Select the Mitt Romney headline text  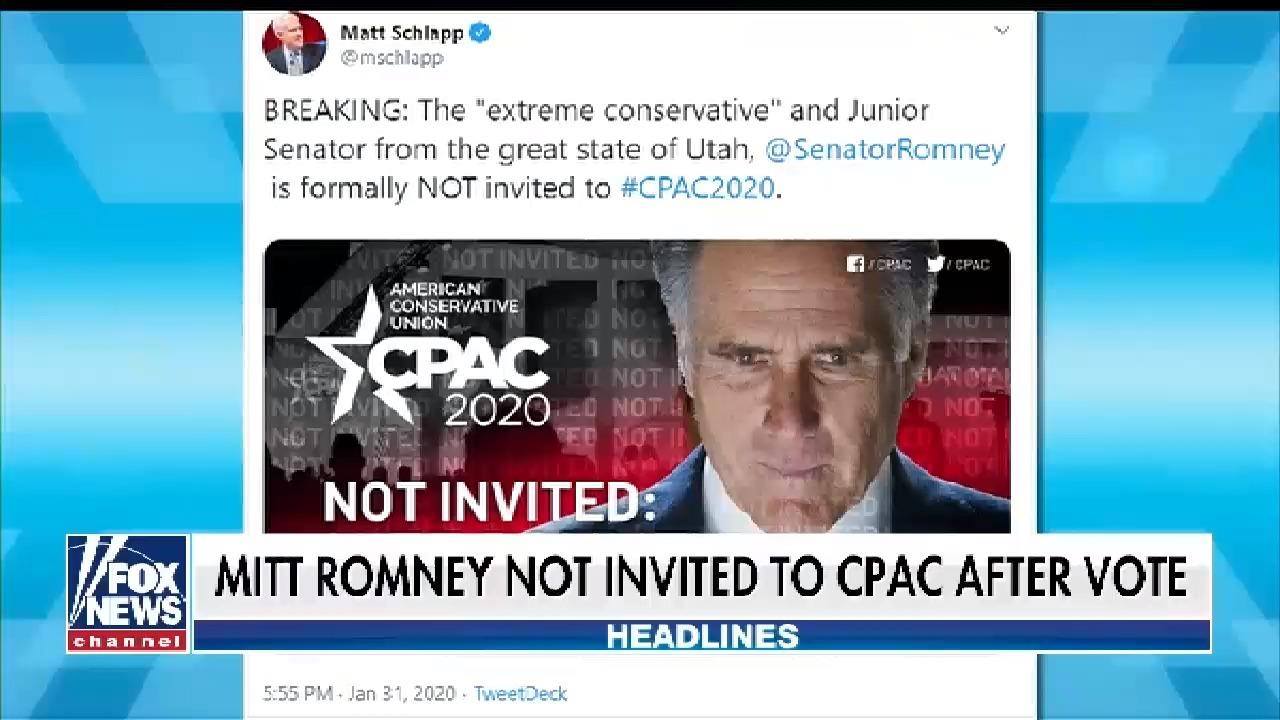(700, 577)
